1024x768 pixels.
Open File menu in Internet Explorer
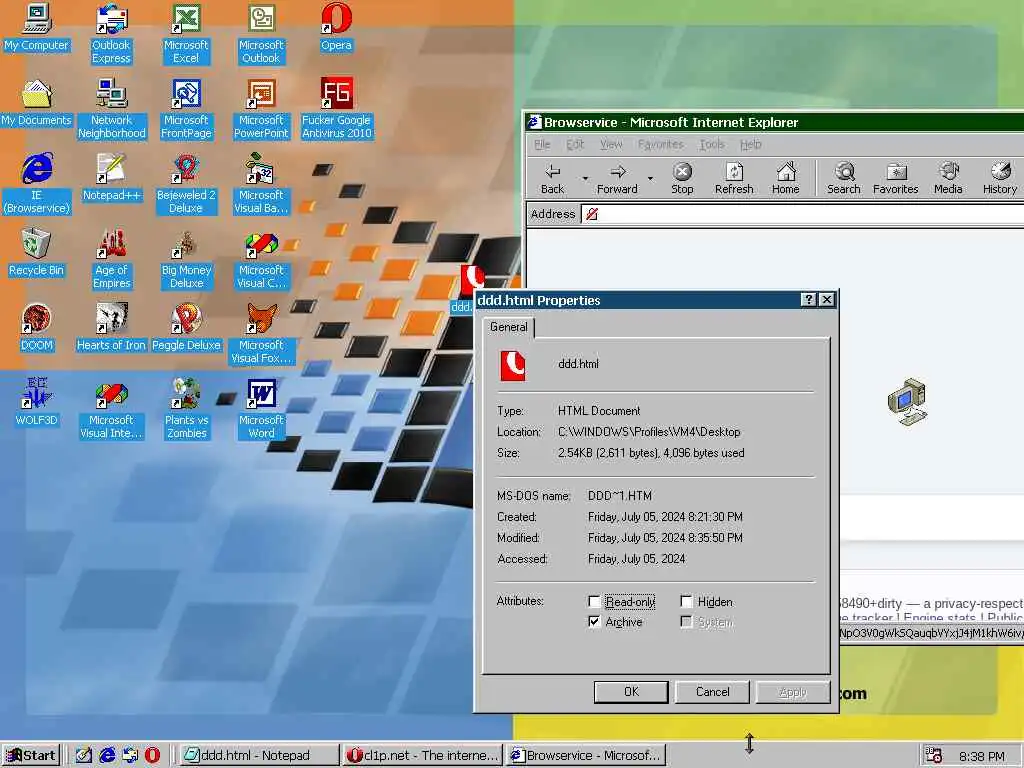coord(542,144)
